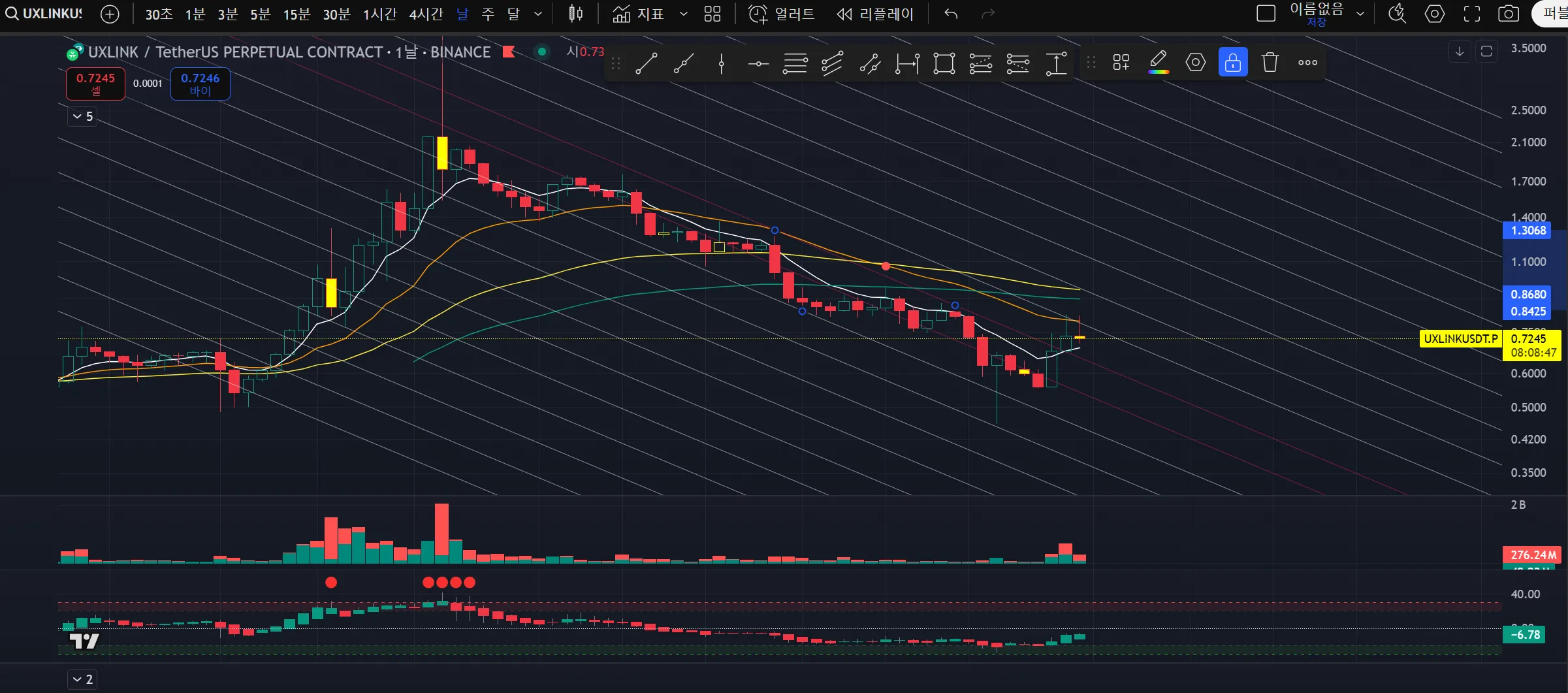1568x693 pixels.
Task: Open chart settings hexagon icon in top bar
Action: pyautogui.click(x=1435, y=14)
